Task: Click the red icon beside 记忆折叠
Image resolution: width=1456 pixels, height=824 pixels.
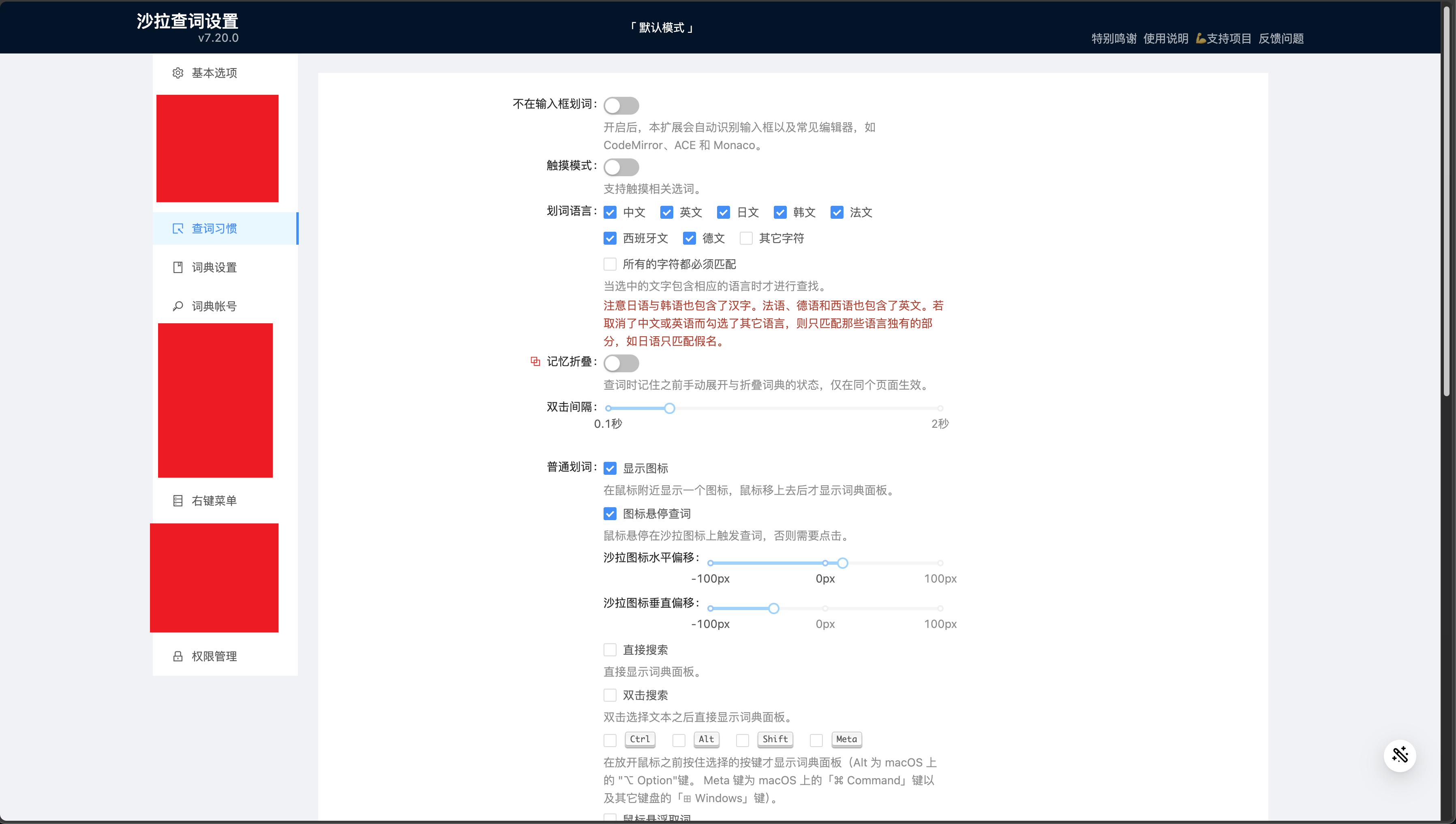Action: [535, 361]
